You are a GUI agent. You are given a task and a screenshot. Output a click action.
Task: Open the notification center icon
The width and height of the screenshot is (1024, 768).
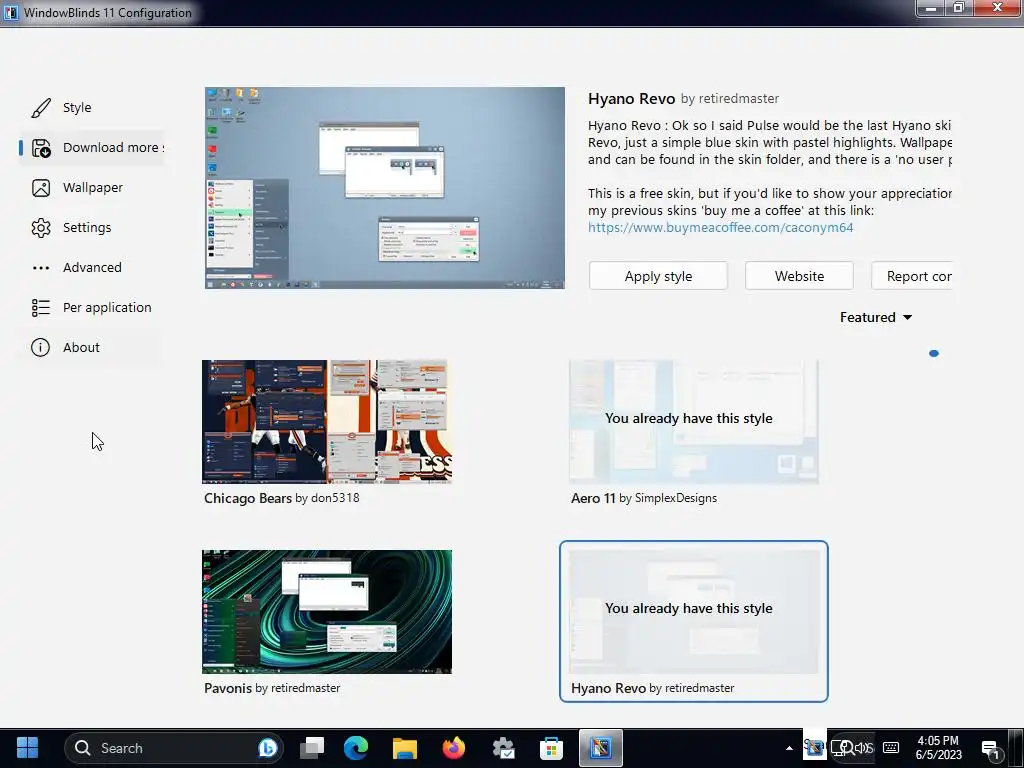[991, 749]
